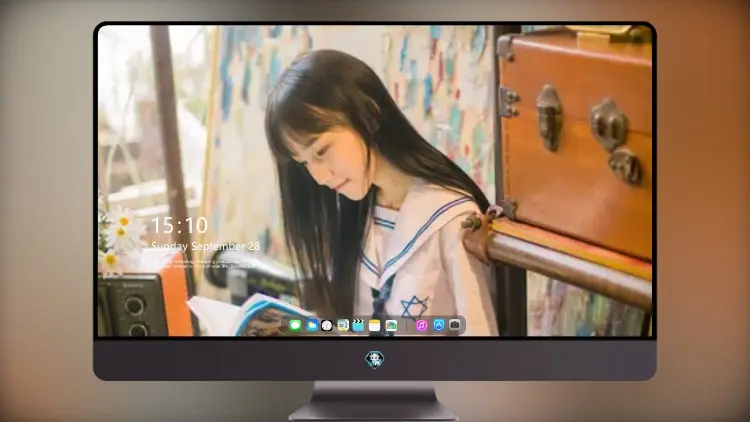Open the Camera app in the dock
This screenshot has width=750, height=422.
(455, 325)
